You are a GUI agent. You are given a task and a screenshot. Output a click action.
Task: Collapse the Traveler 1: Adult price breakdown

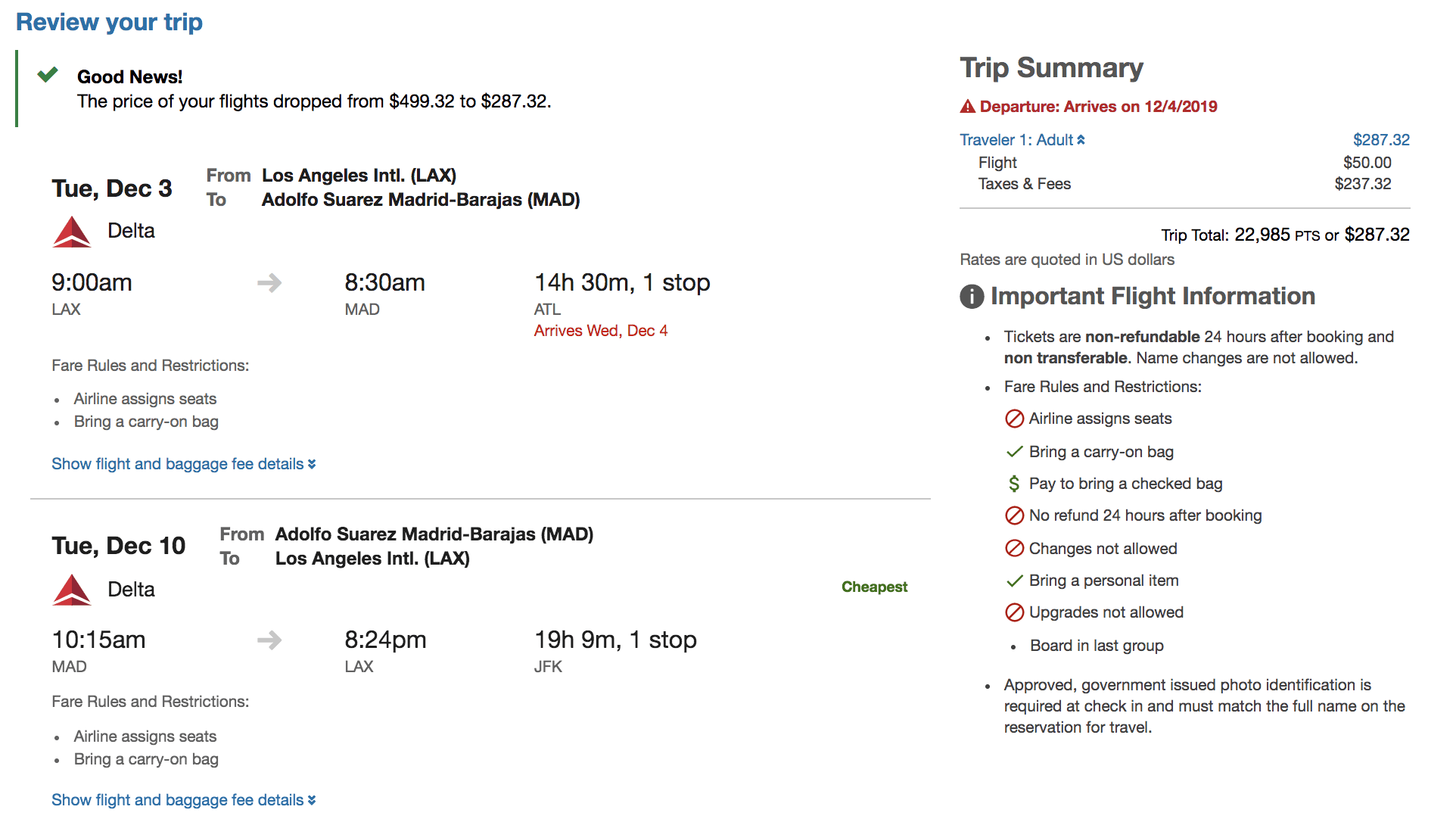[x=1022, y=140]
